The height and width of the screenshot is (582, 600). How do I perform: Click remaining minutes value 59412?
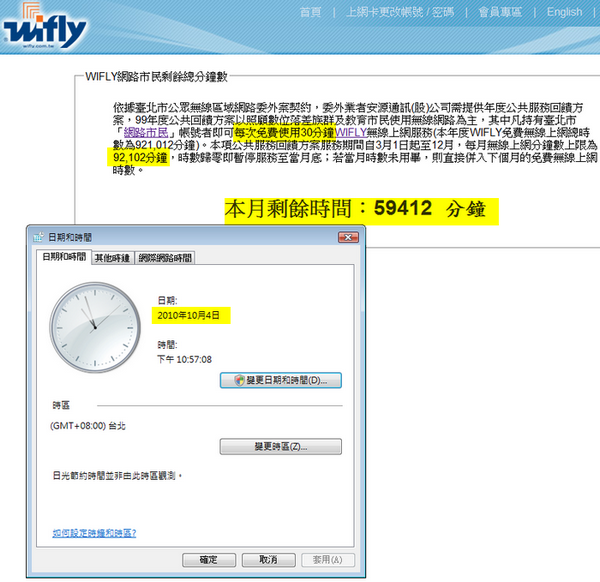403,209
